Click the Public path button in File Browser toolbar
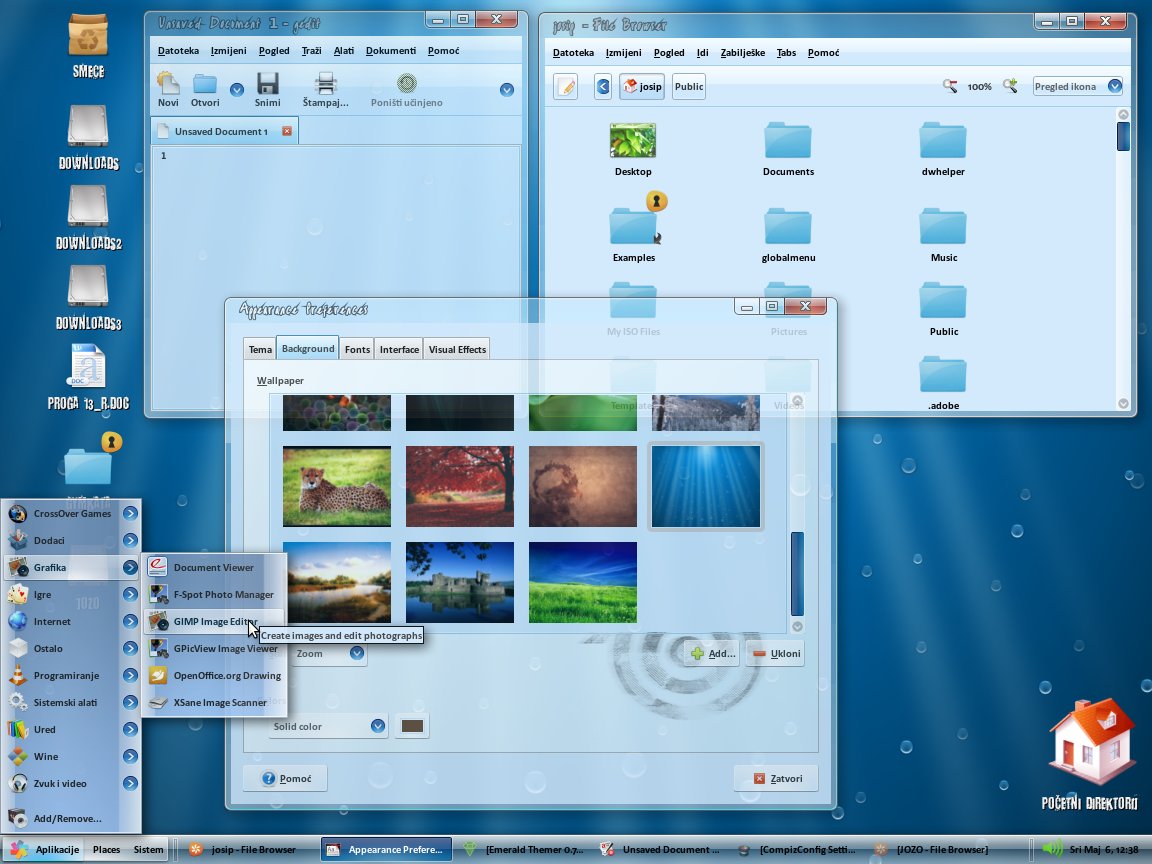This screenshot has height=864, width=1152. [x=688, y=87]
